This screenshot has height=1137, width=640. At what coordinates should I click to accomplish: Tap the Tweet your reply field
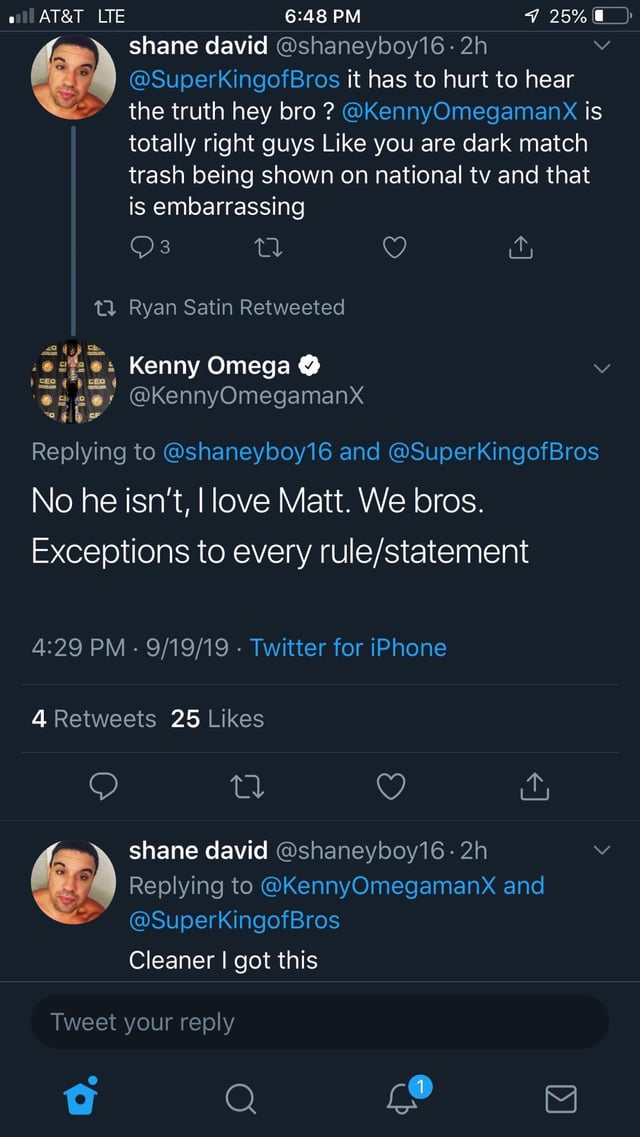[320, 1022]
